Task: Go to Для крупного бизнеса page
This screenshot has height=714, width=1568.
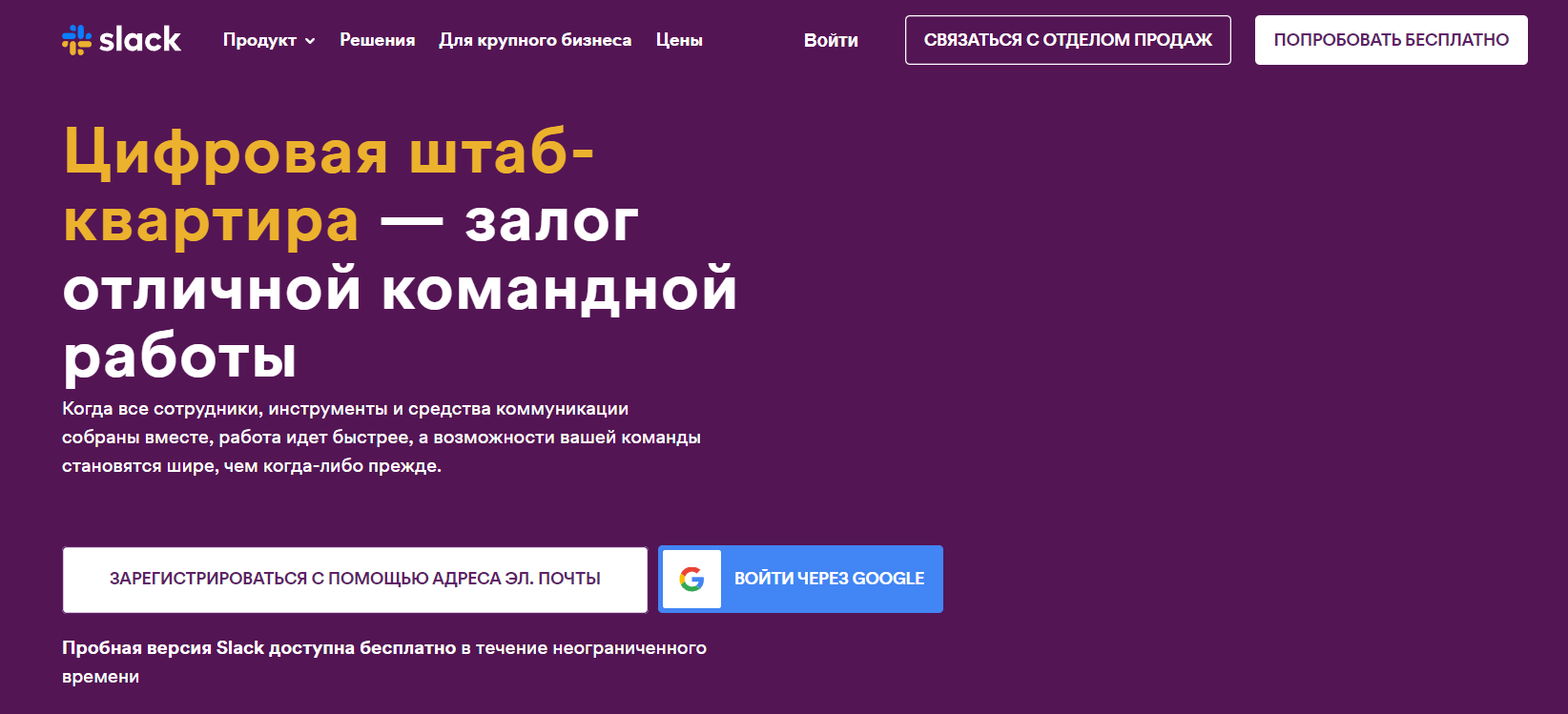Action: pyautogui.click(x=535, y=40)
